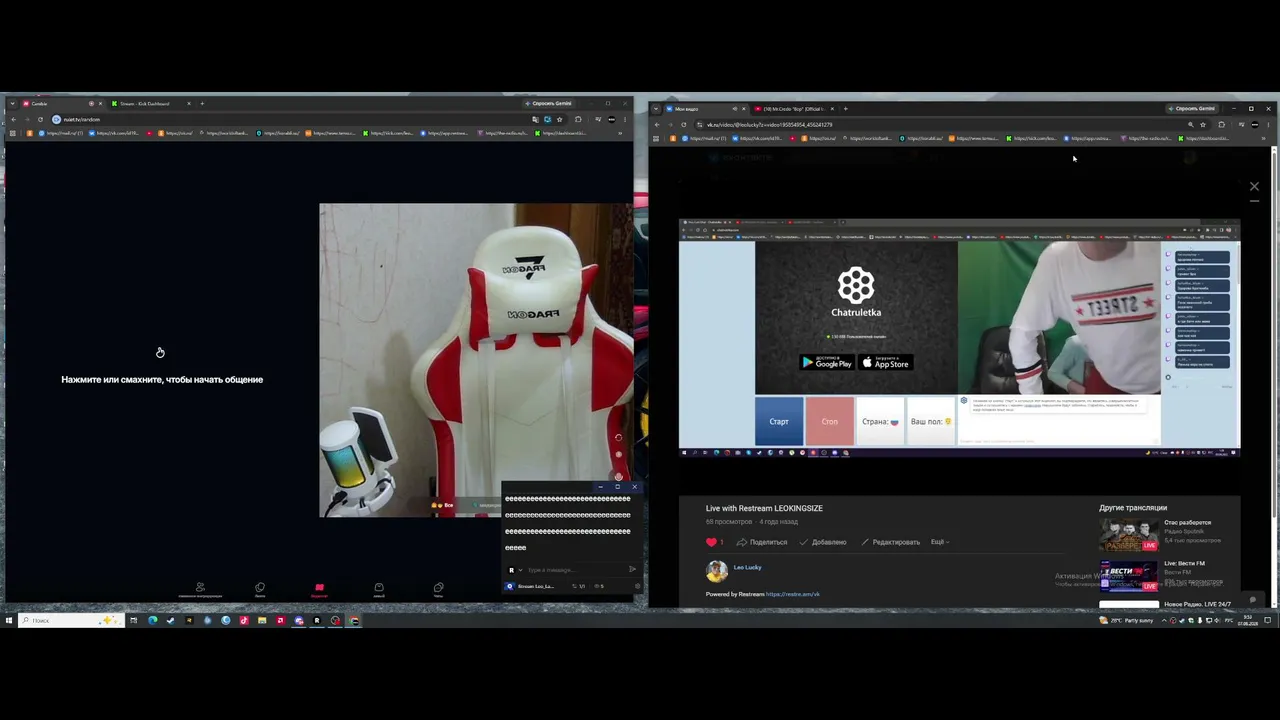Go back in the right browser
The image size is (1280, 720).
click(656, 125)
